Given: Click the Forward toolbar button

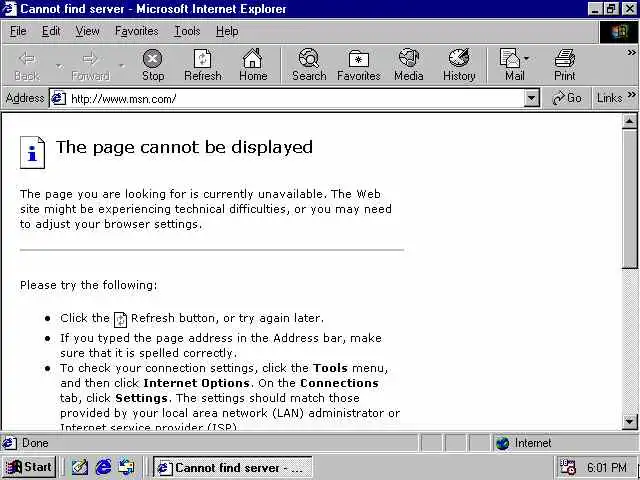Looking at the screenshot, I should tap(90, 65).
